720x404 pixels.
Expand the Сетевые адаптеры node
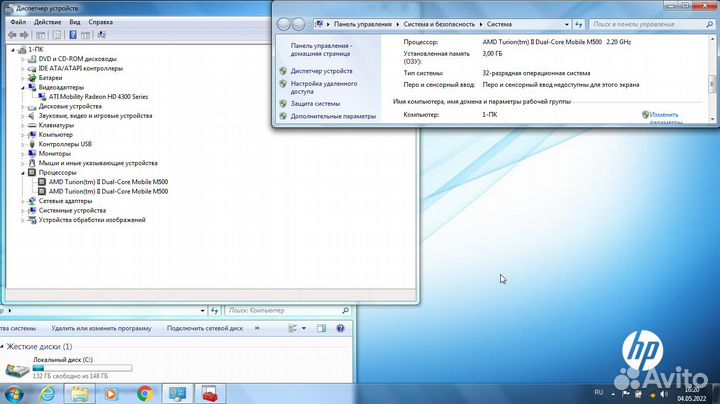coord(22,201)
